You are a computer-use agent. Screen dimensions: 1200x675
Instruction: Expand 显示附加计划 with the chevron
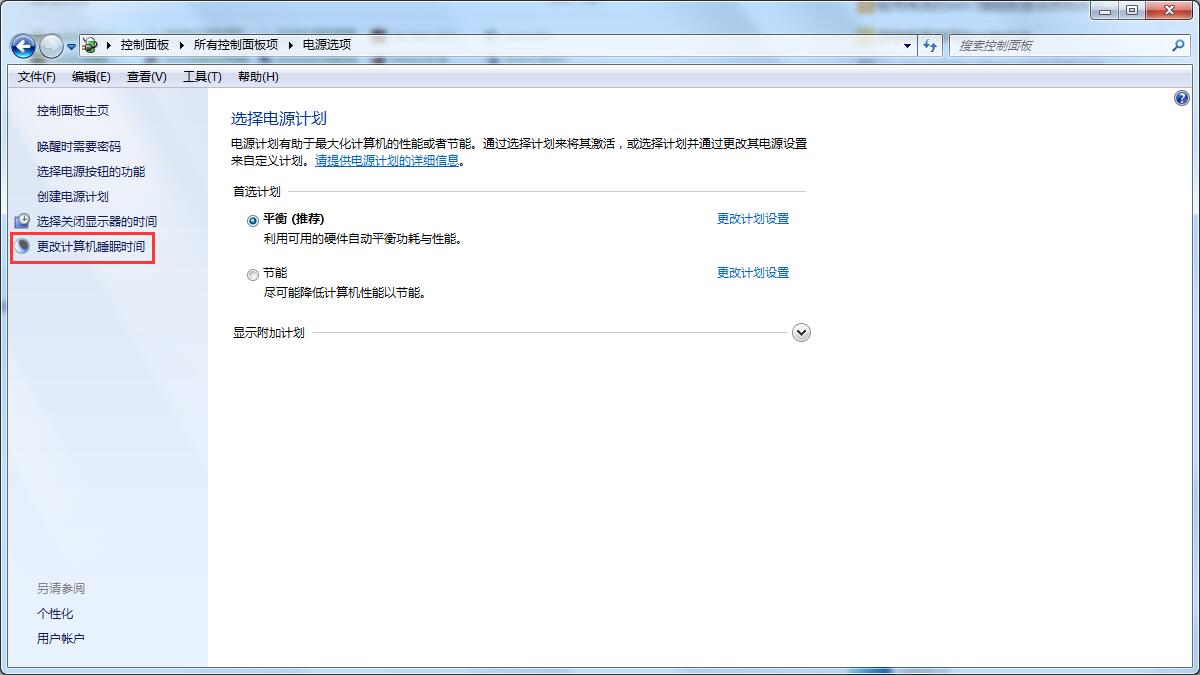(x=800, y=332)
